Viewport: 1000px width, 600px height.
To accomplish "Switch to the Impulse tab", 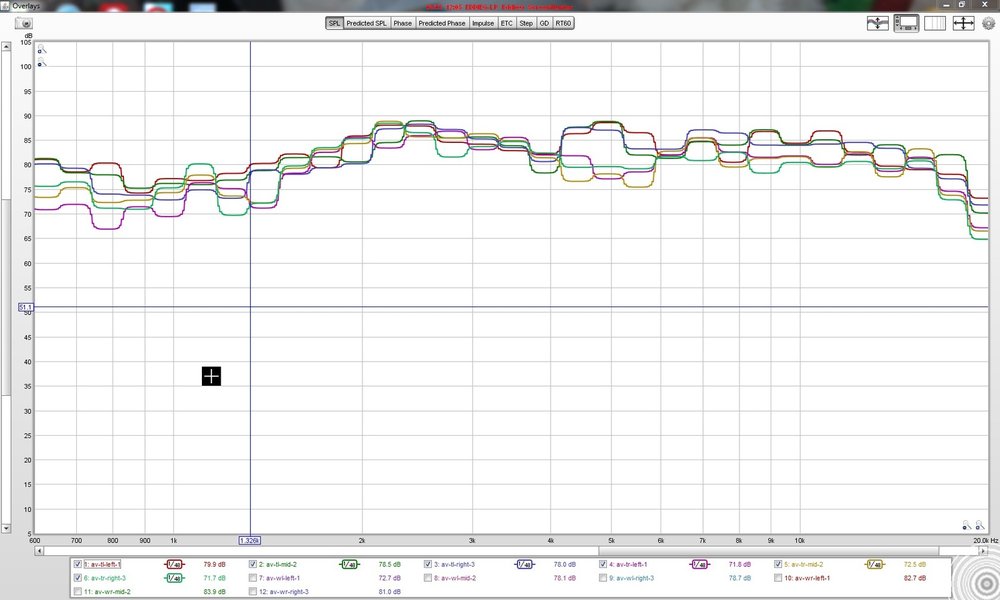I will 483,23.
